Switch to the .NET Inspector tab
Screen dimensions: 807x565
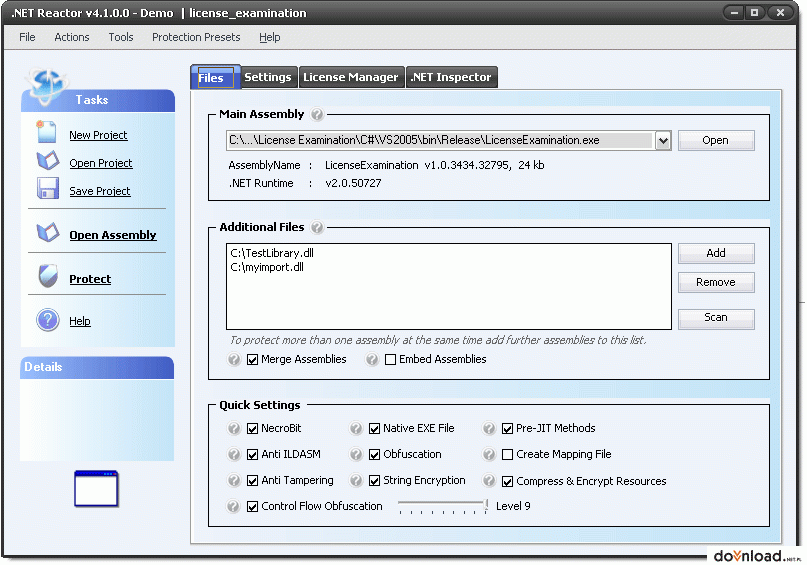click(451, 77)
